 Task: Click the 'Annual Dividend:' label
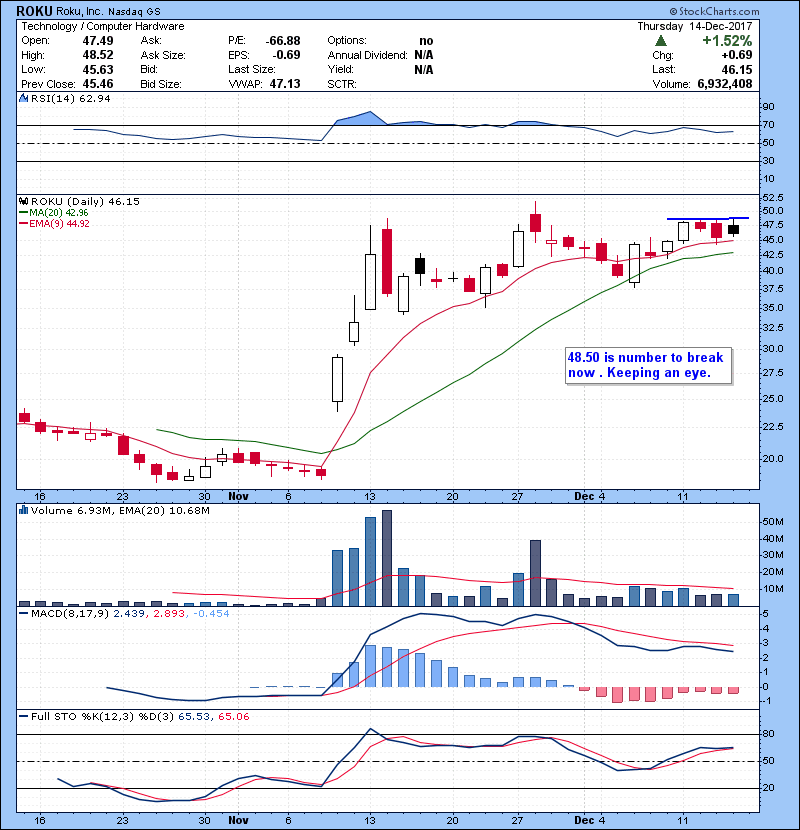pyautogui.click(x=367, y=55)
